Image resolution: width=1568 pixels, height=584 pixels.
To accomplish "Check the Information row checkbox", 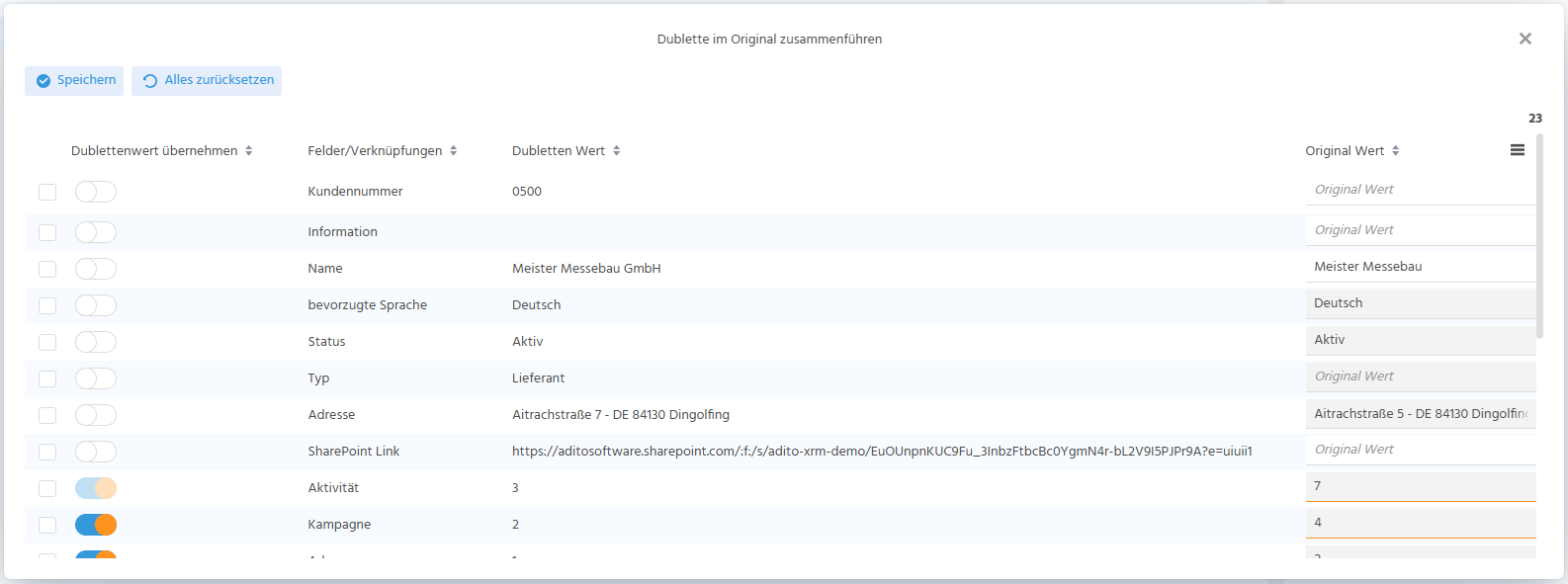I will 47,232.
